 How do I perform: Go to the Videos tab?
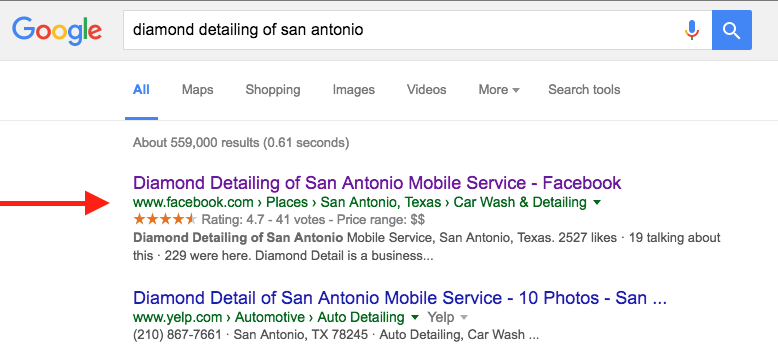click(x=427, y=90)
